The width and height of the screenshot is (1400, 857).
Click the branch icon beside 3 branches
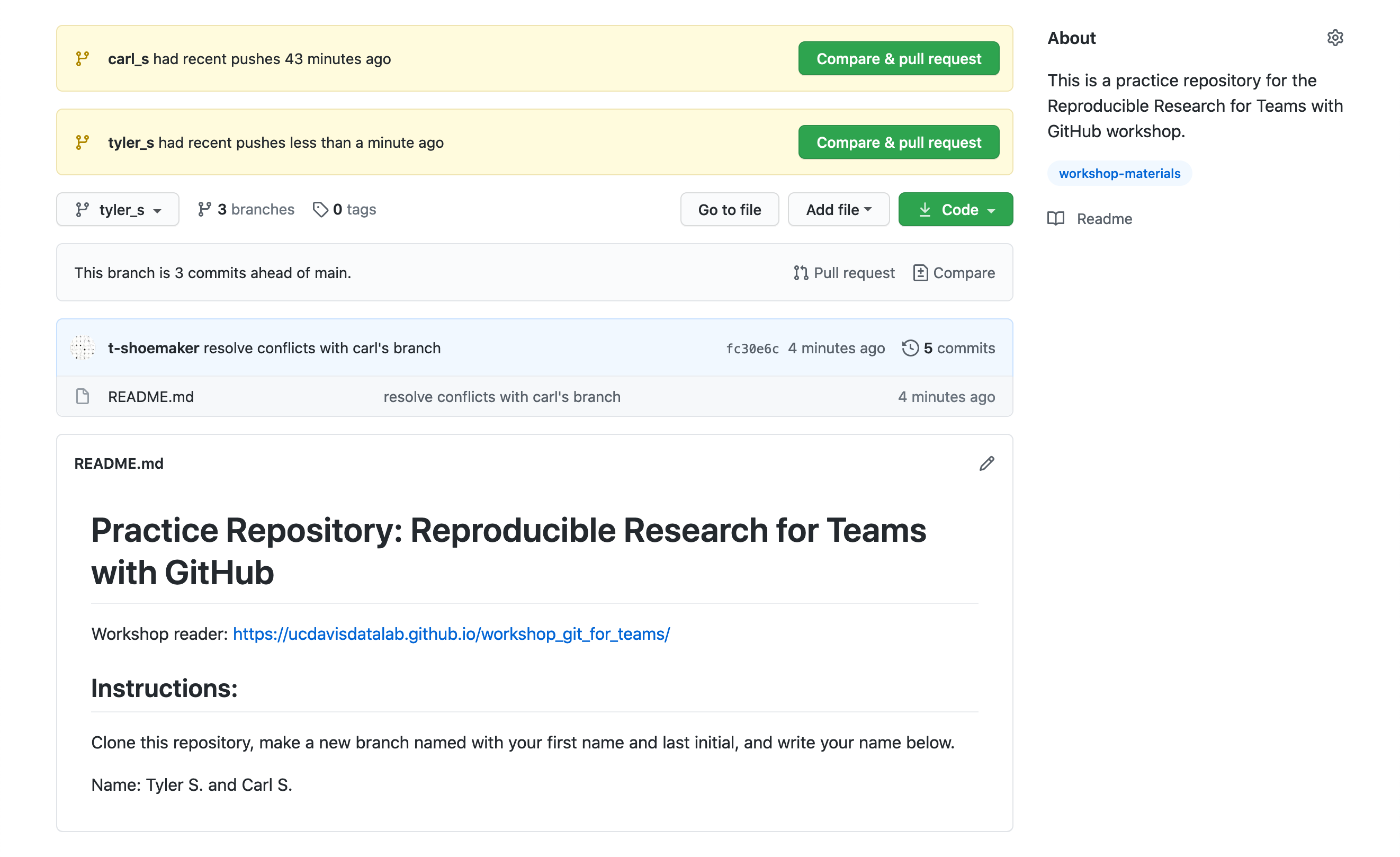click(x=204, y=210)
